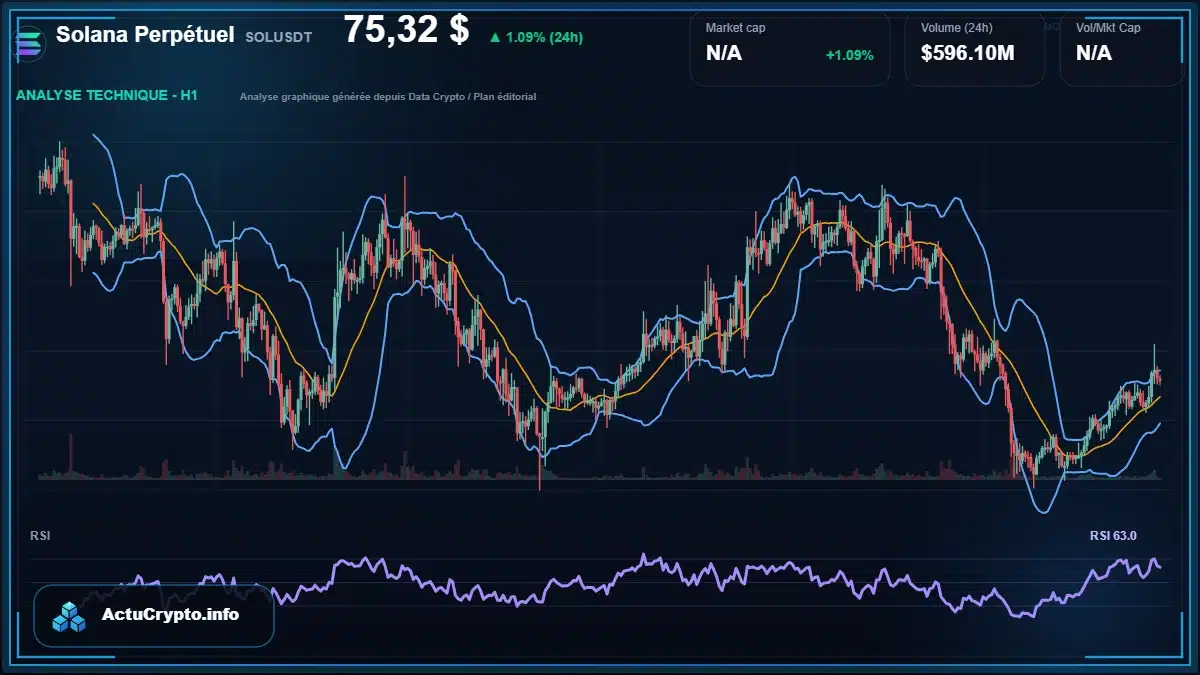
Task: Click the 1.09% (24h) change text
Action: [544, 38]
